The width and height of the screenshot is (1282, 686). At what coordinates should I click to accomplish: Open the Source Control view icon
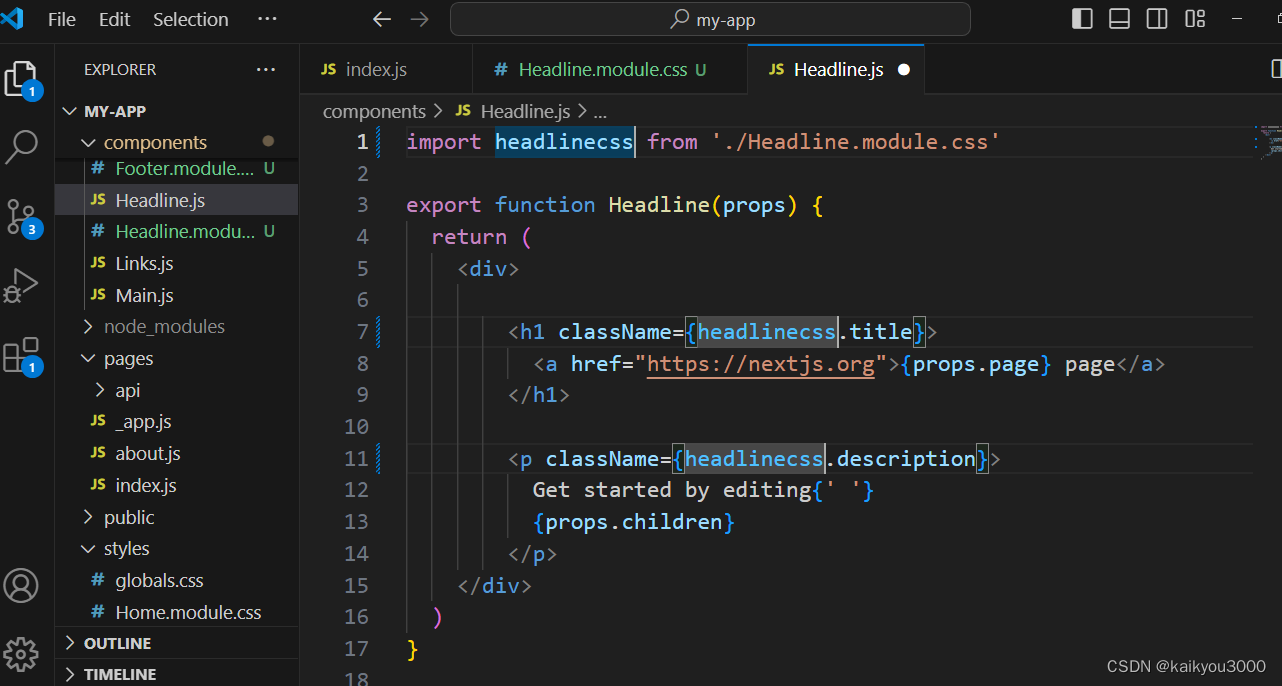(x=22, y=216)
